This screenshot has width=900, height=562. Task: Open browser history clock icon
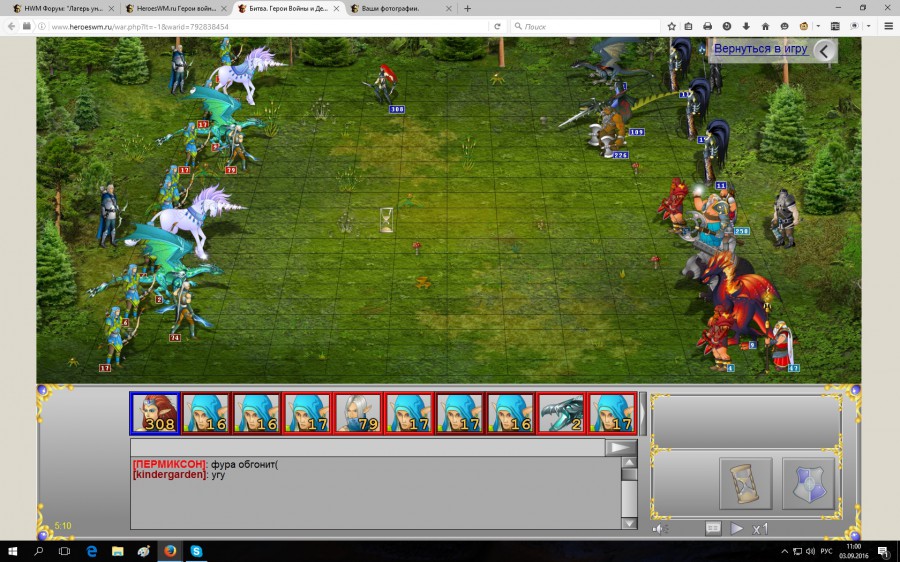[x=727, y=26]
